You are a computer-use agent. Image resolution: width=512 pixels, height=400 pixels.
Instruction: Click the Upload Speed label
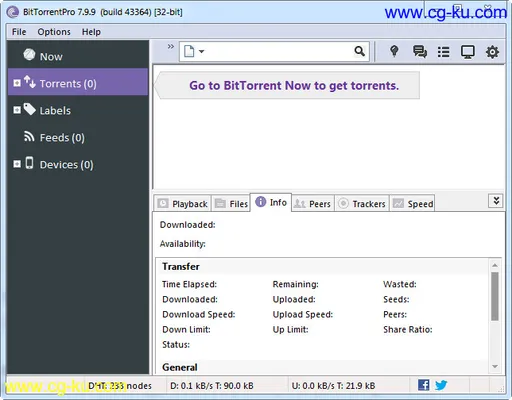point(303,315)
